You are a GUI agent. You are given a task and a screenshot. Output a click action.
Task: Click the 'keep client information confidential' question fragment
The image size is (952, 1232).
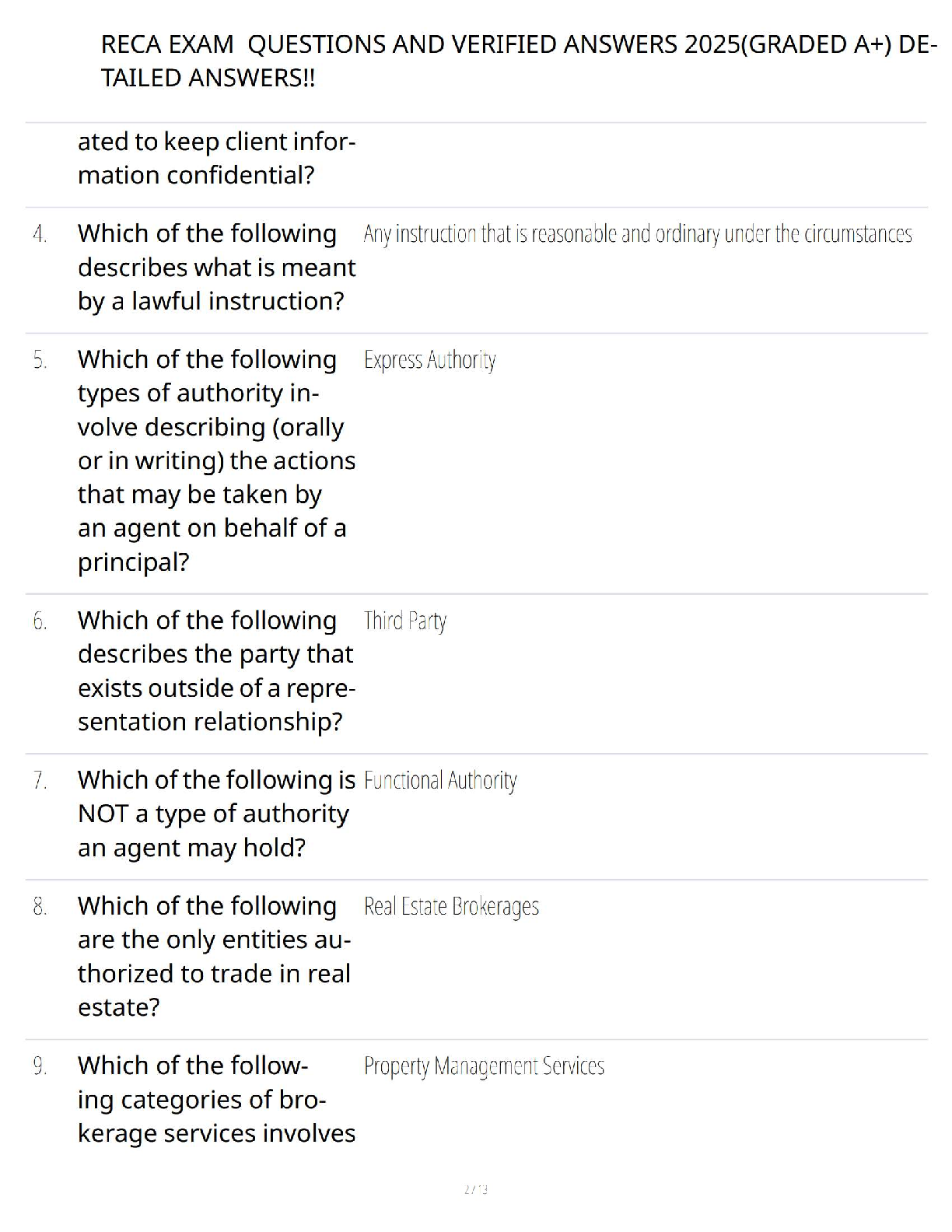click(x=216, y=159)
